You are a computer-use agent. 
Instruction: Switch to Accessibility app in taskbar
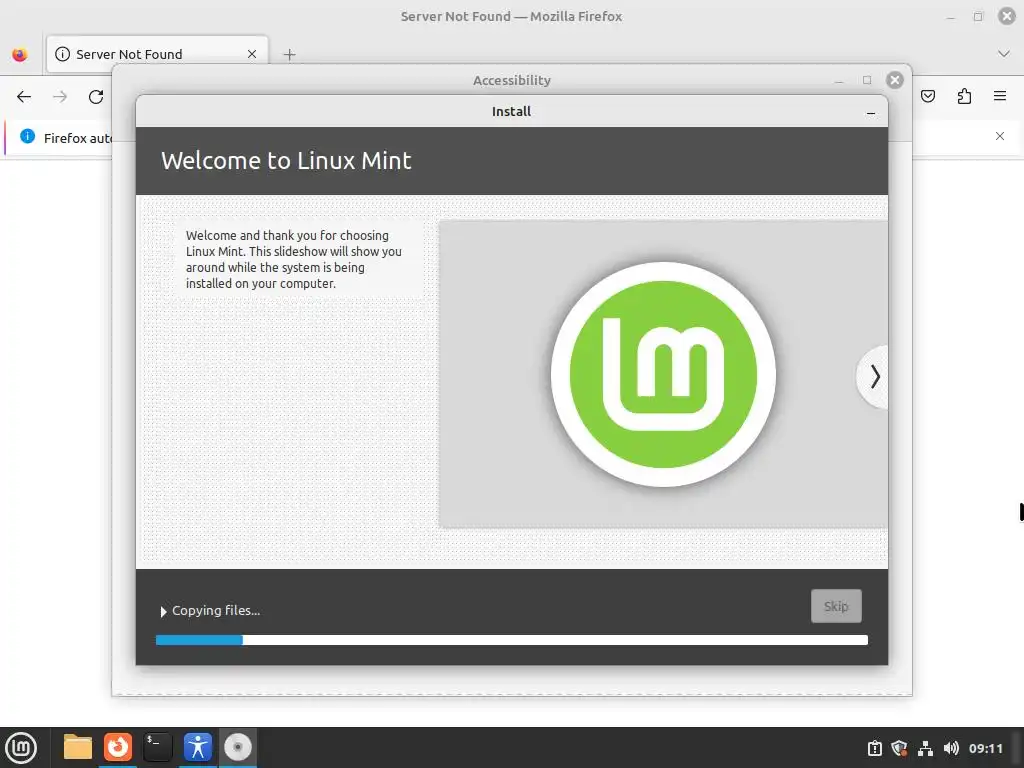[x=198, y=747]
